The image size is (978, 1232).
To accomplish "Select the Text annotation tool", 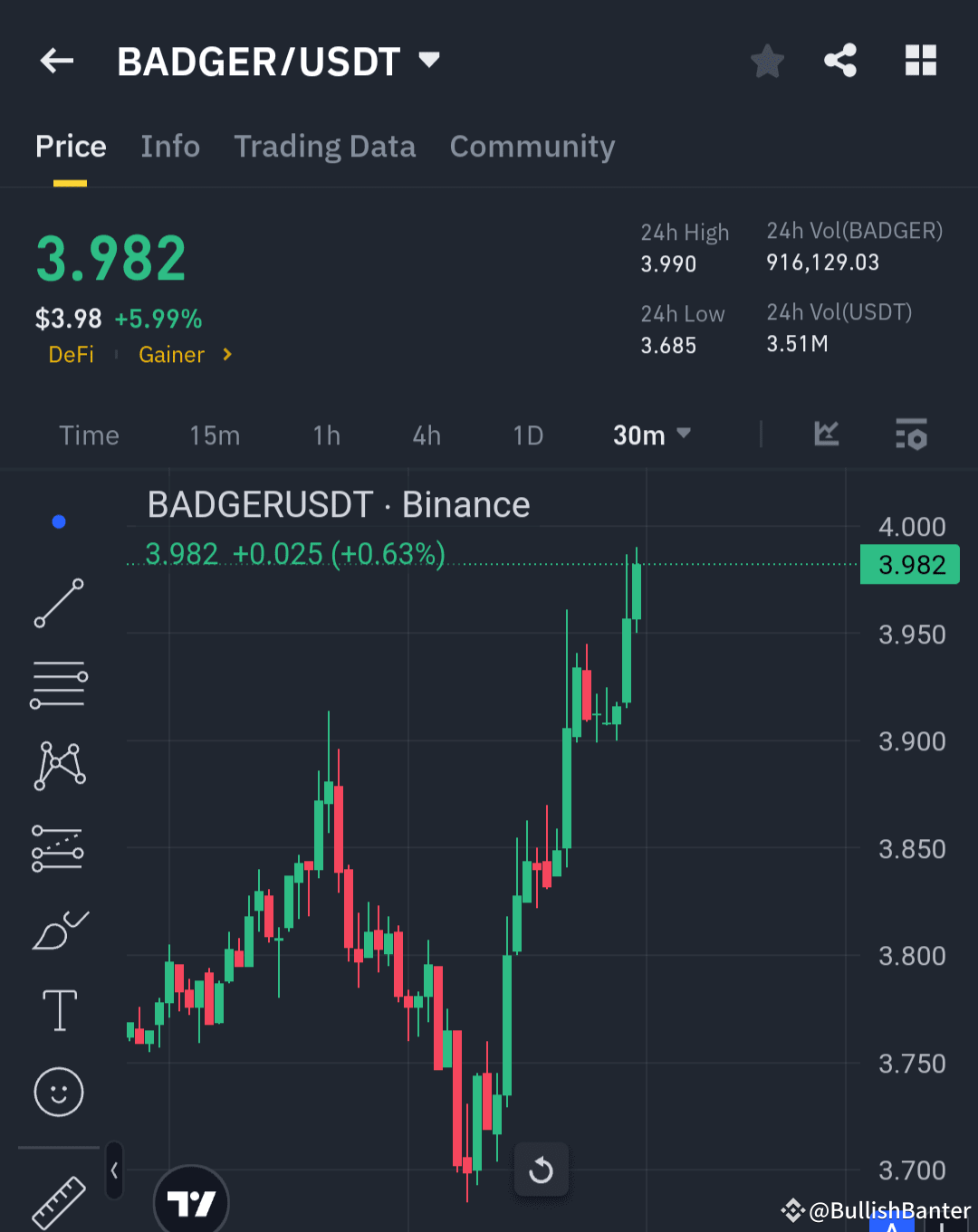I will coord(58,1009).
